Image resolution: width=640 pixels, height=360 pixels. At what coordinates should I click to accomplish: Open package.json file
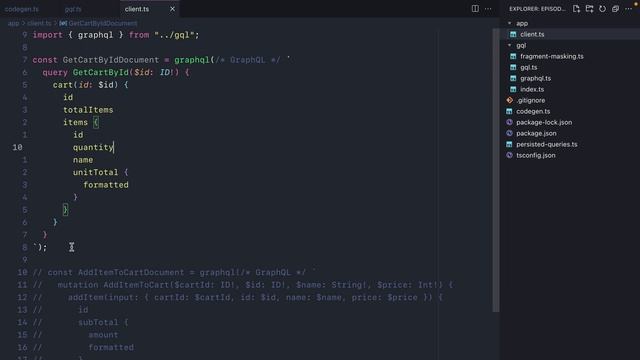(536, 133)
